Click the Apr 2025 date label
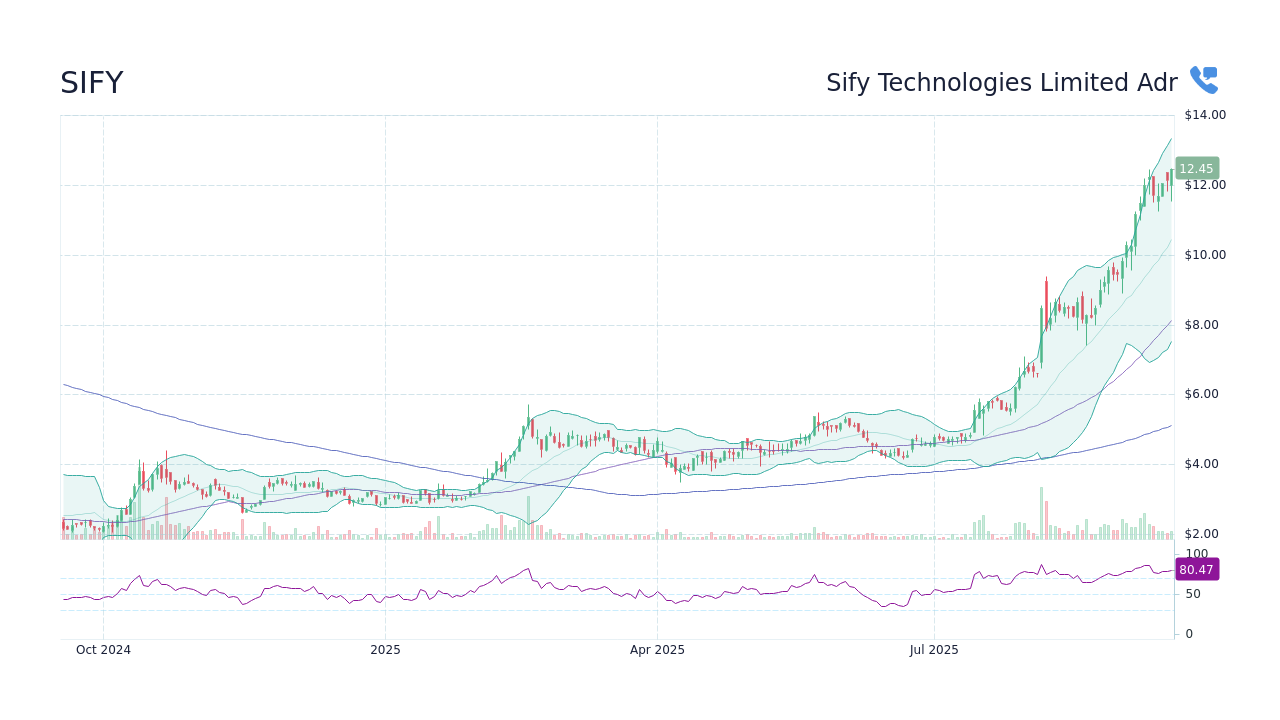This screenshot has height=720, width=1280. (x=657, y=649)
